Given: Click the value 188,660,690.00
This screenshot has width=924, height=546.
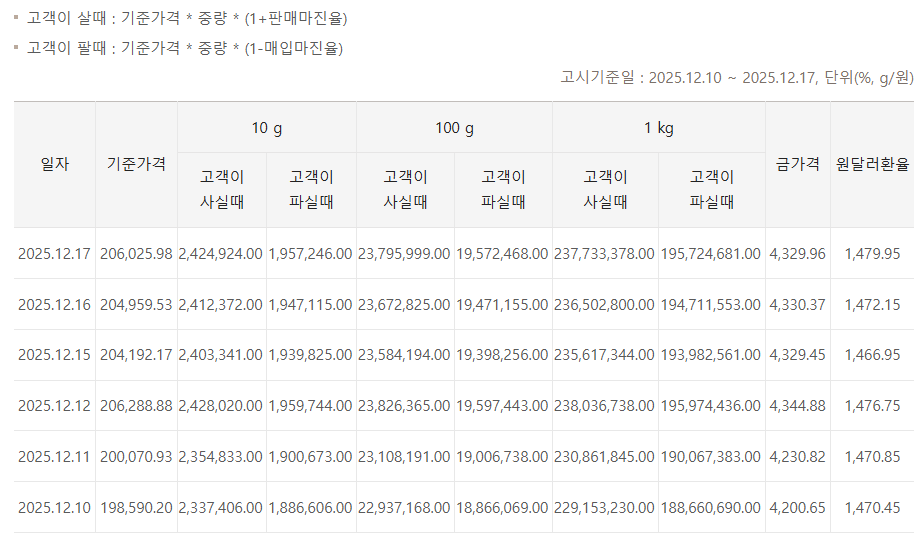Looking at the screenshot, I should pyautogui.click(x=711, y=508).
